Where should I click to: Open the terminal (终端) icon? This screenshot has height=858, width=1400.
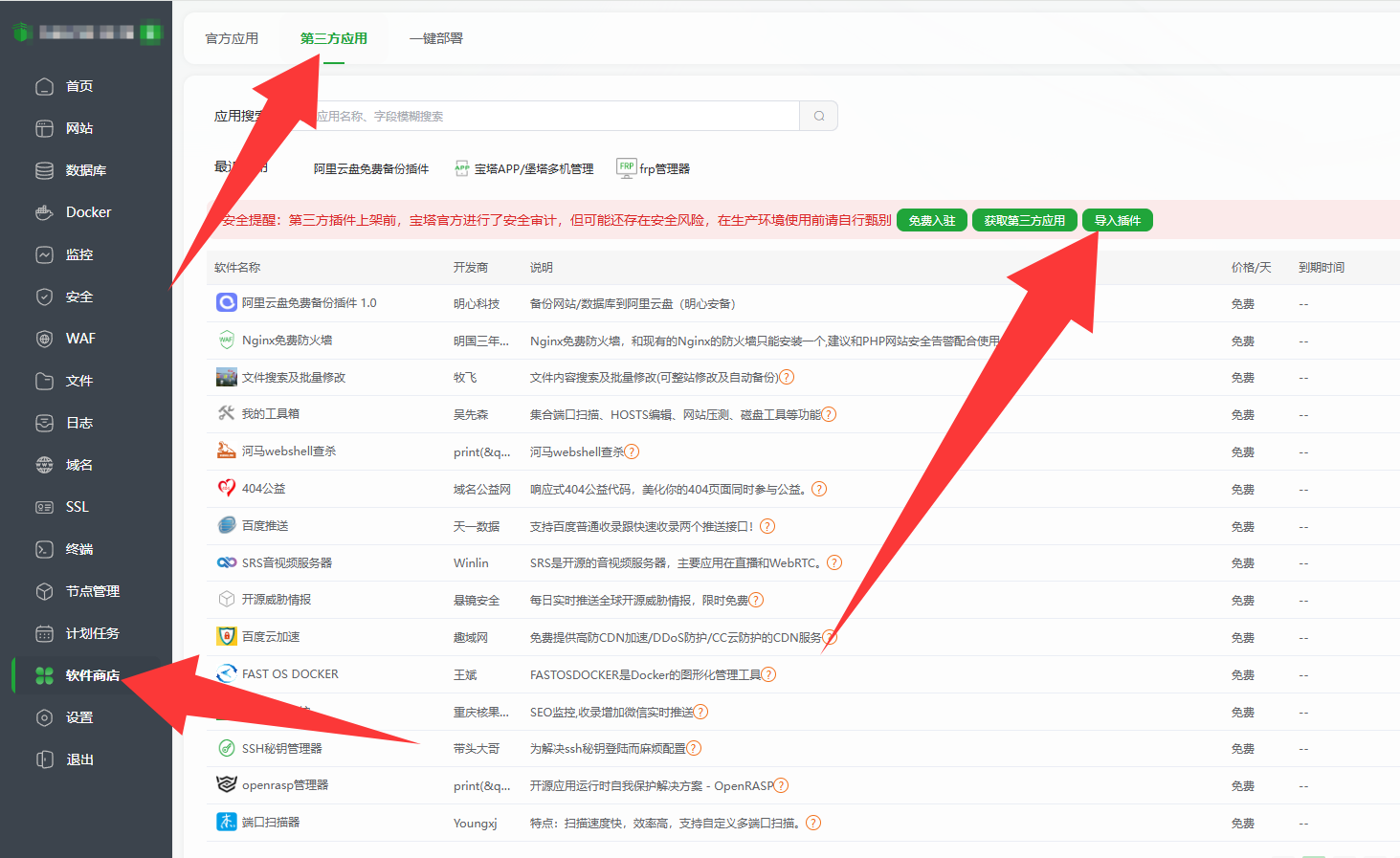[44, 549]
